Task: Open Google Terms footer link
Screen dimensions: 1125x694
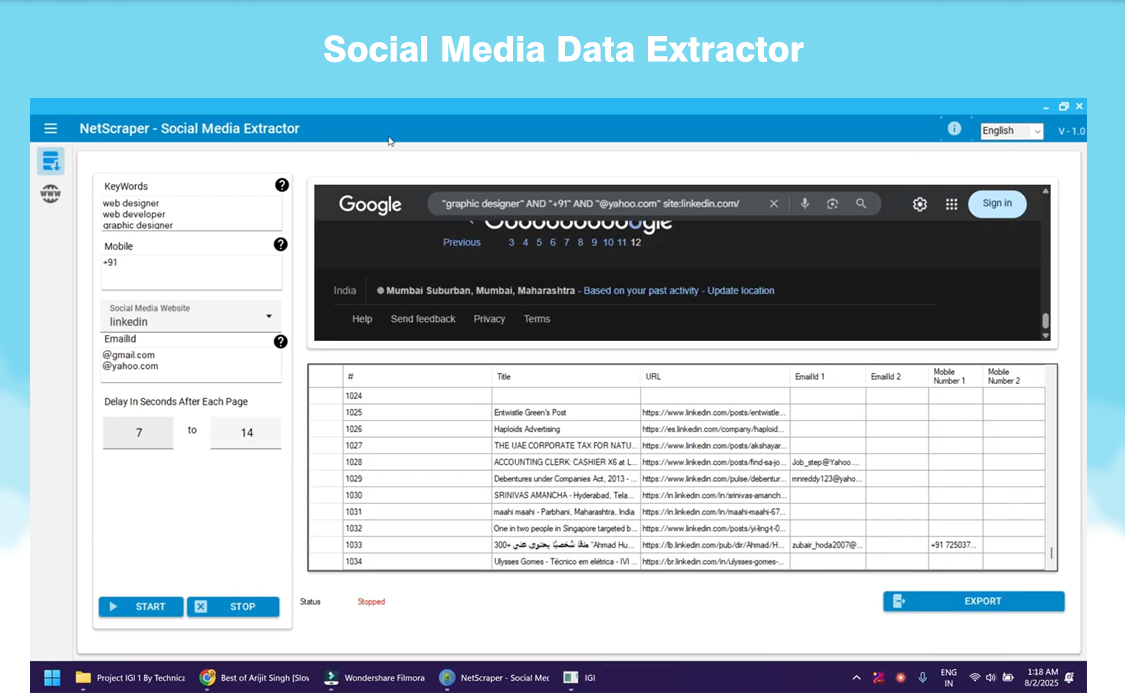Action: click(x=537, y=319)
